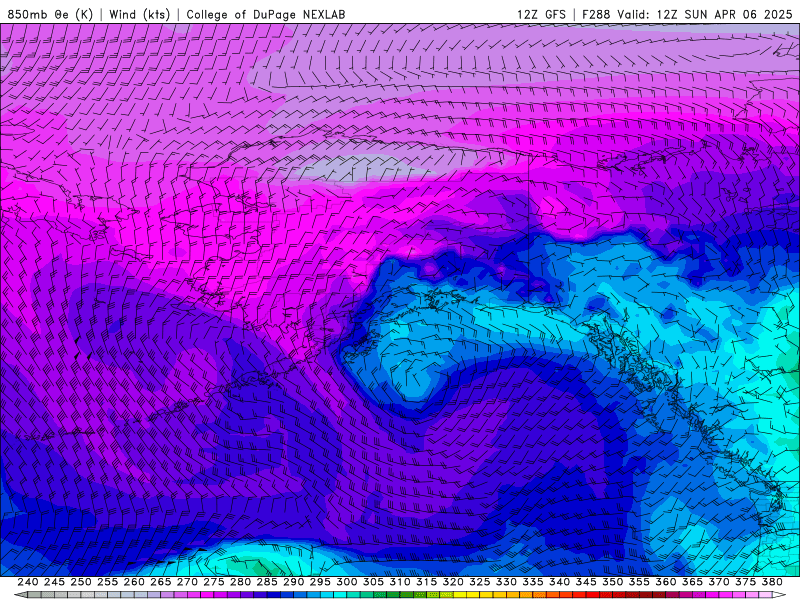800x600 pixels.
Task: Click the 265 legend value
Action: click(161, 582)
